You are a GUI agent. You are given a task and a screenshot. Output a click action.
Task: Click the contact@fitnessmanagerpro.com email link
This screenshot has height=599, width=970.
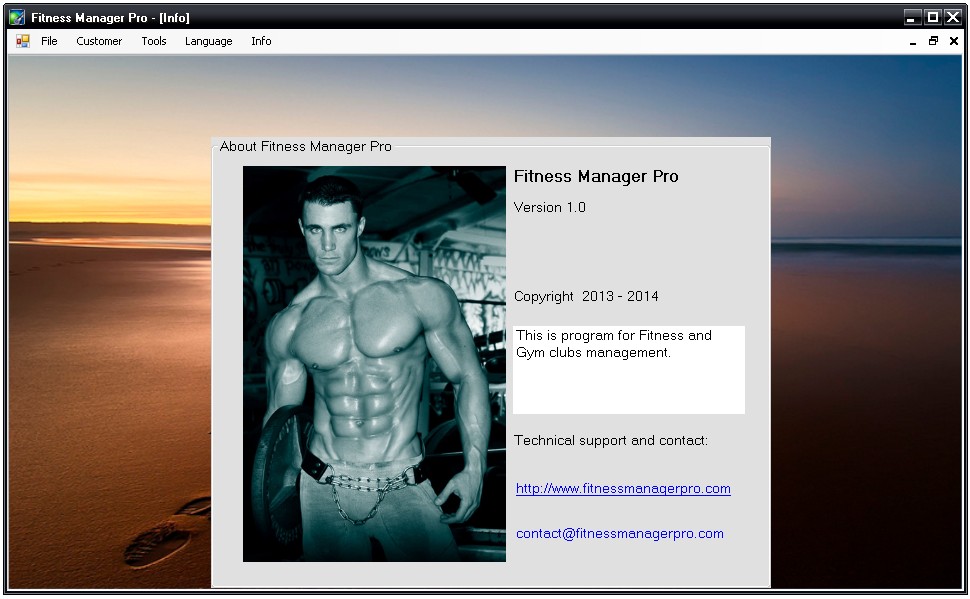(620, 533)
